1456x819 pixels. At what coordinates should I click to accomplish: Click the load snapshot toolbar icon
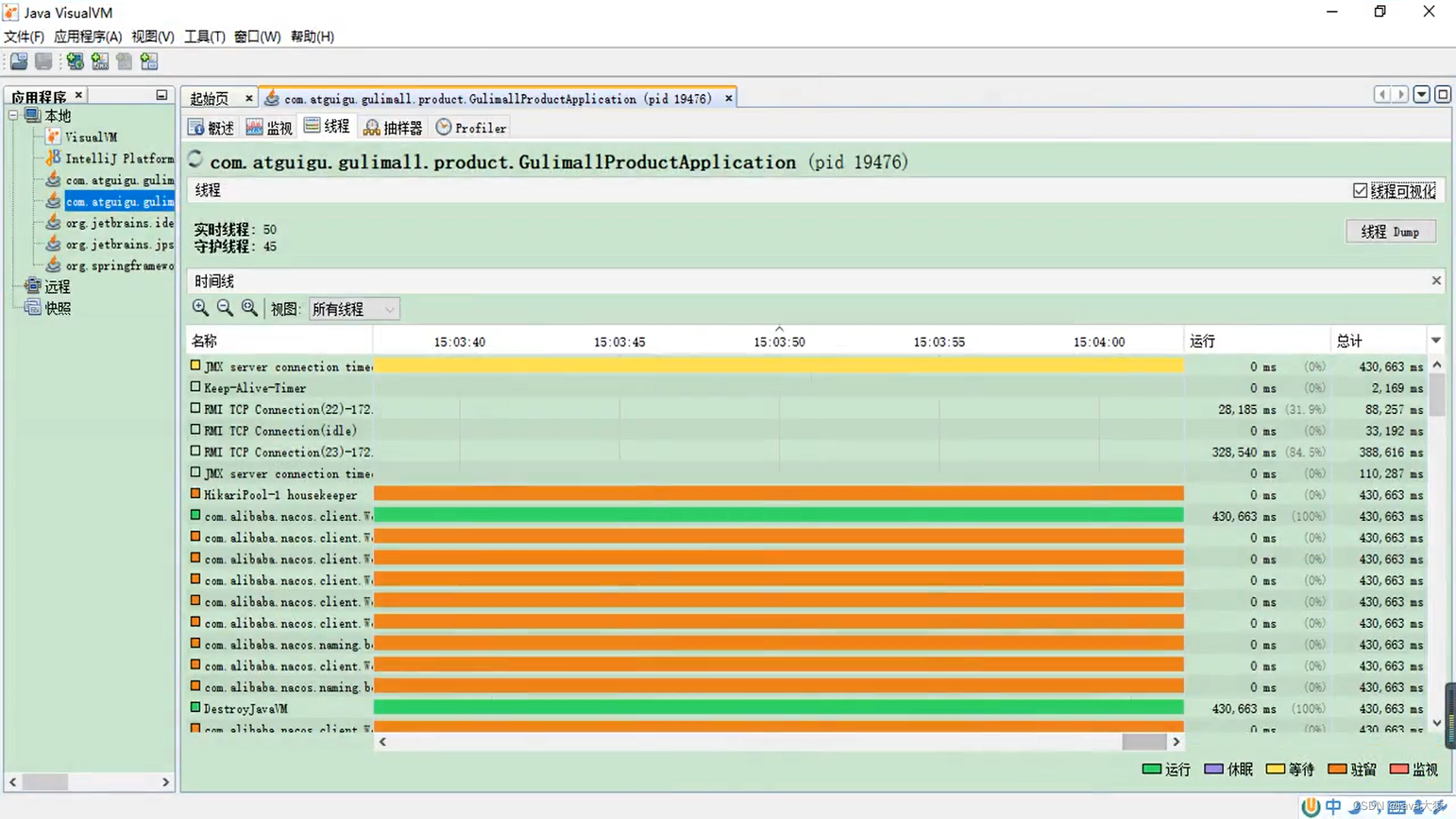pyautogui.click(x=19, y=61)
